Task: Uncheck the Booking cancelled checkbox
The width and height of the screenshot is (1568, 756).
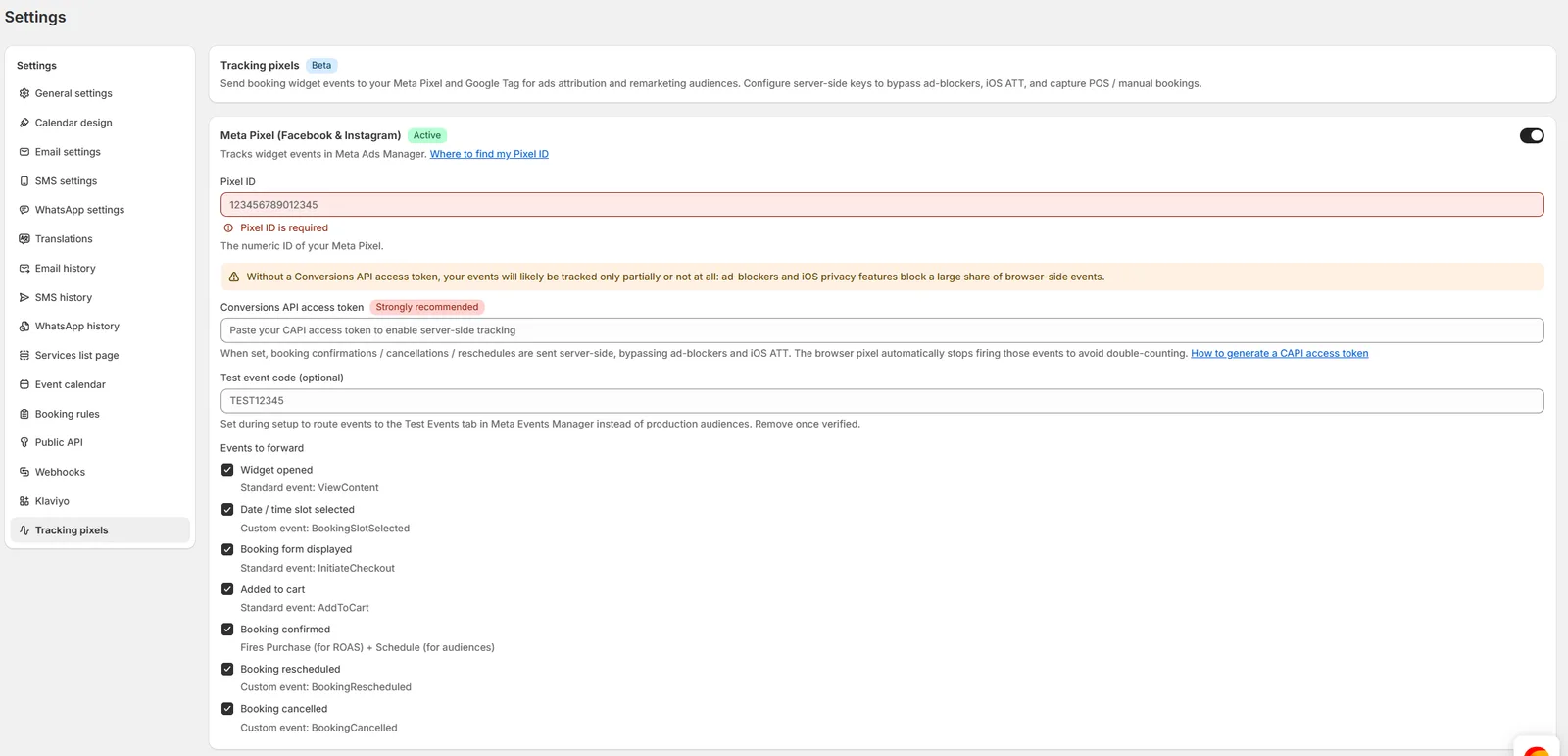Action: click(x=227, y=709)
